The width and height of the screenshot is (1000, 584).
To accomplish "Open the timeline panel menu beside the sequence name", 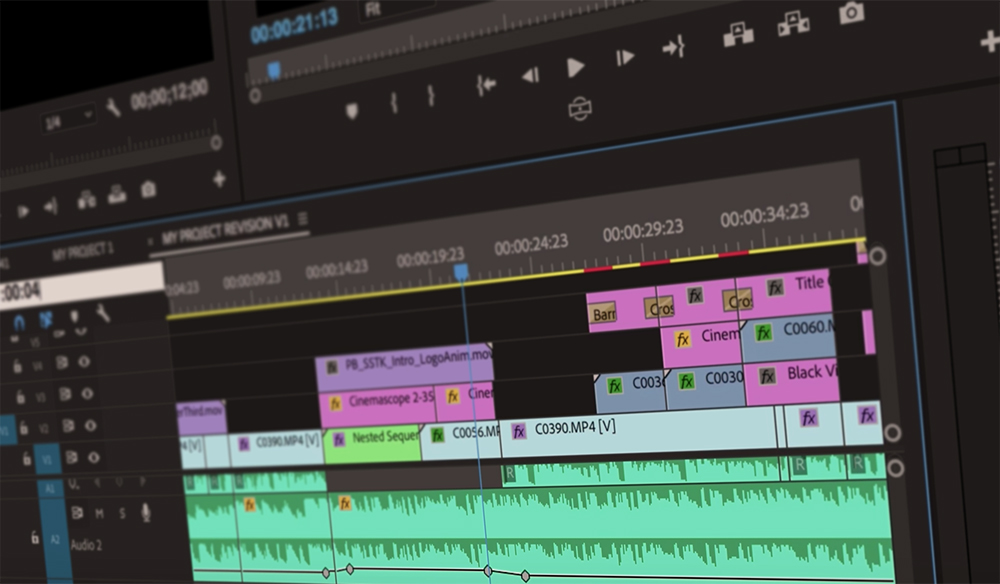I will click(x=303, y=221).
